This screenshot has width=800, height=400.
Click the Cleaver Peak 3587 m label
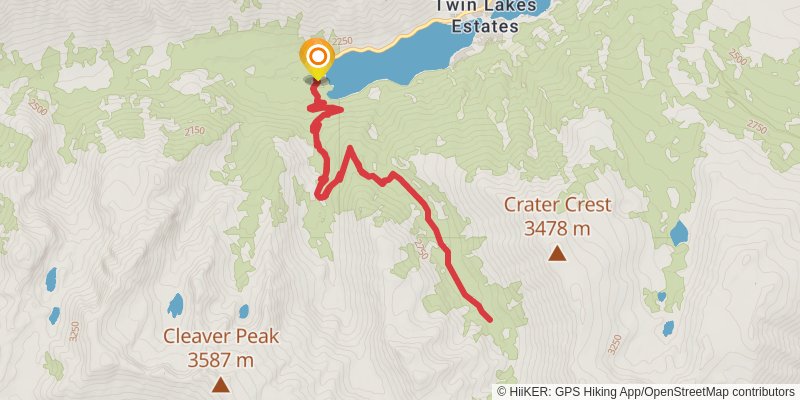220,347
